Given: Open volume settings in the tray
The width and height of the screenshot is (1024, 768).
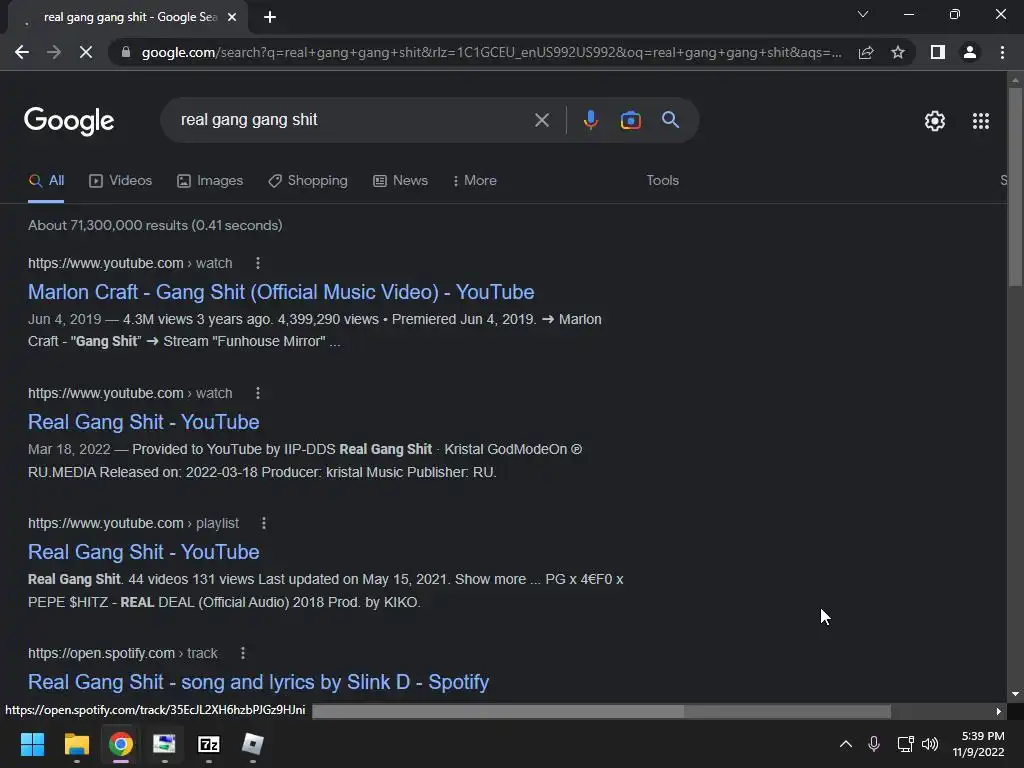Looking at the screenshot, I should pyautogui.click(x=930, y=744).
